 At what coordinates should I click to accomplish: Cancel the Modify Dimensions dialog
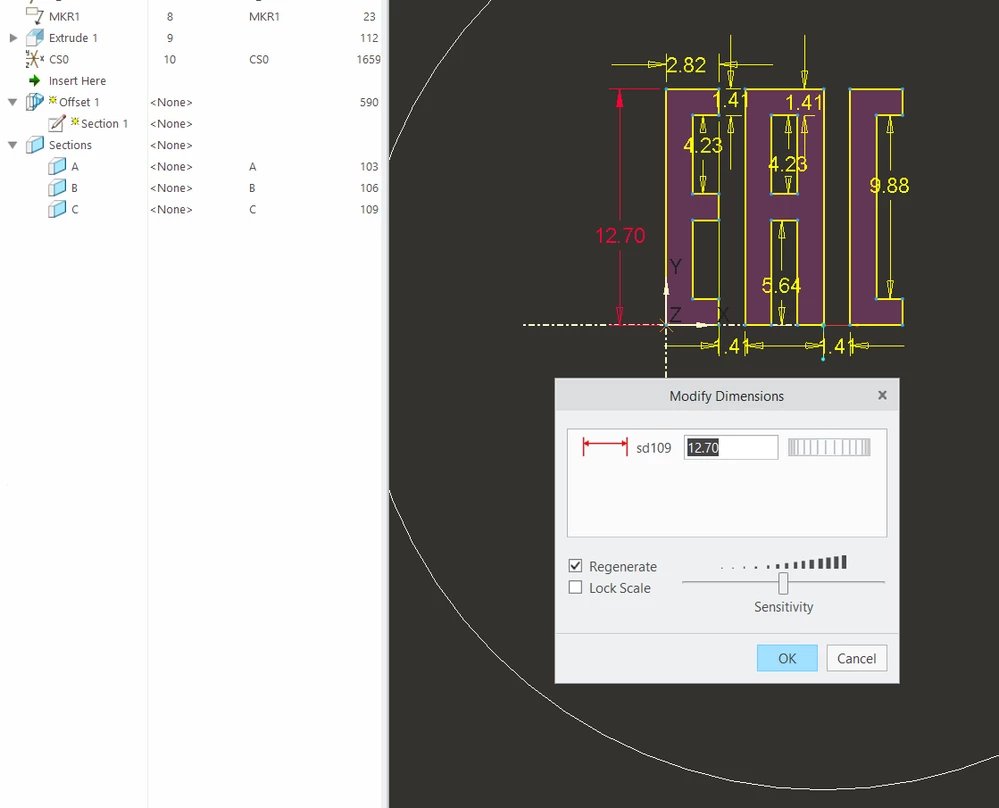click(856, 658)
